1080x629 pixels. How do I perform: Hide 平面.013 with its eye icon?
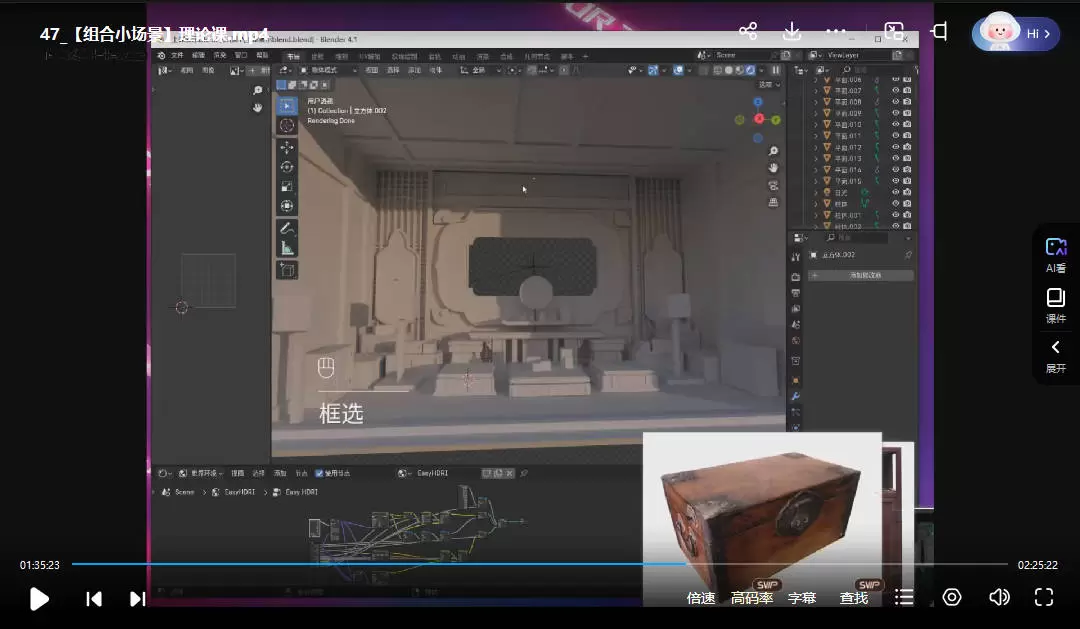point(895,158)
